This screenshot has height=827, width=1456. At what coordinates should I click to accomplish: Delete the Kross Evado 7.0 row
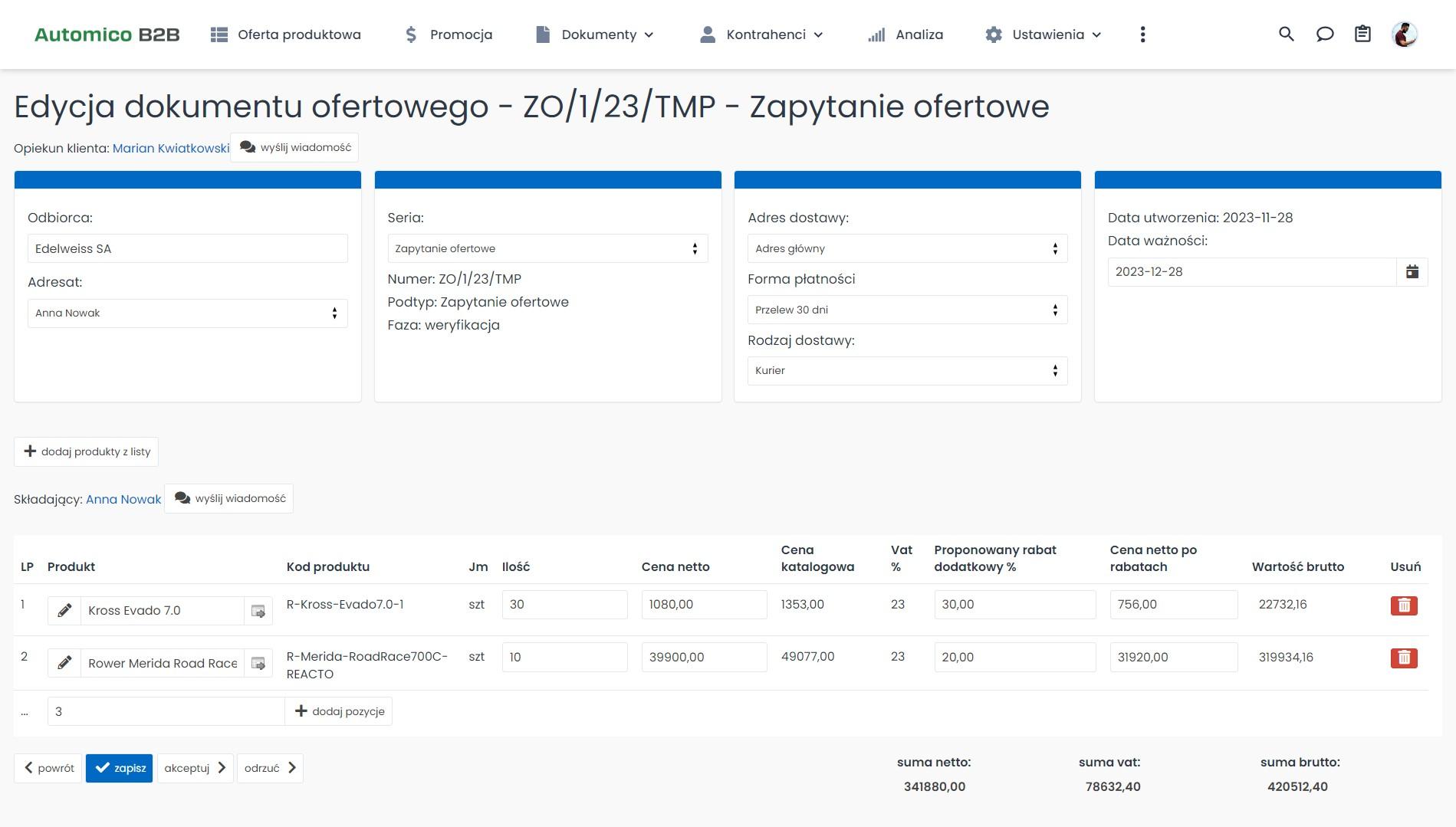1403,605
